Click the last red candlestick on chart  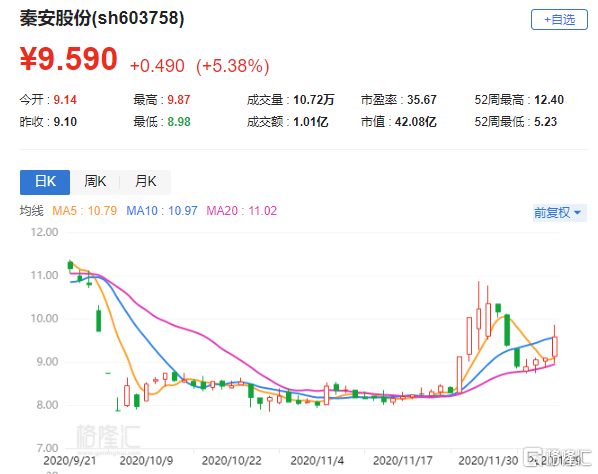pyautogui.click(x=555, y=346)
